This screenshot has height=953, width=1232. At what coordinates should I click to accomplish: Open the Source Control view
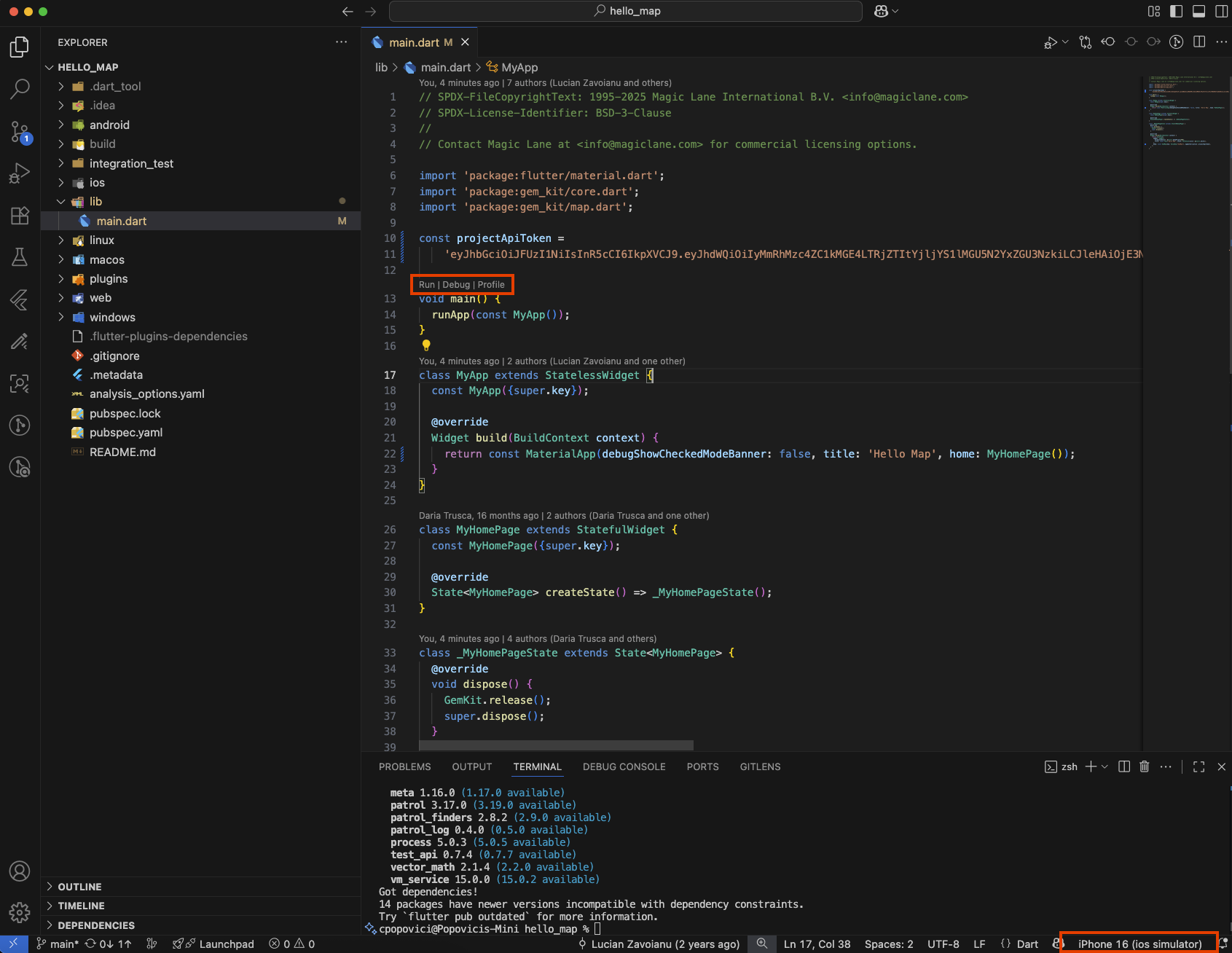20,132
